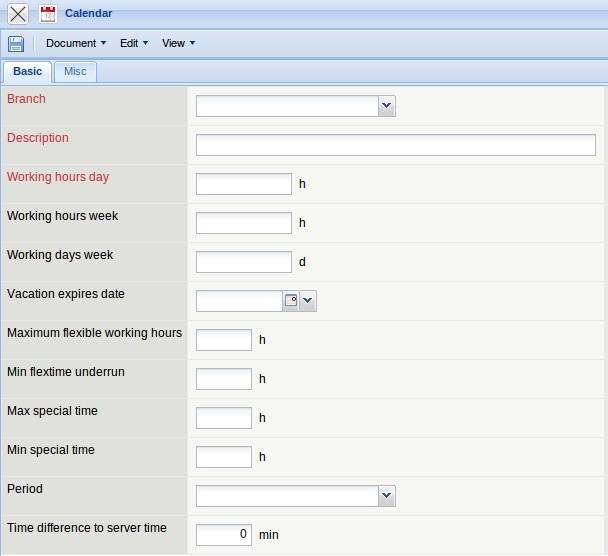Open the Document menu
The height and width of the screenshot is (556, 608).
(x=75, y=44)
